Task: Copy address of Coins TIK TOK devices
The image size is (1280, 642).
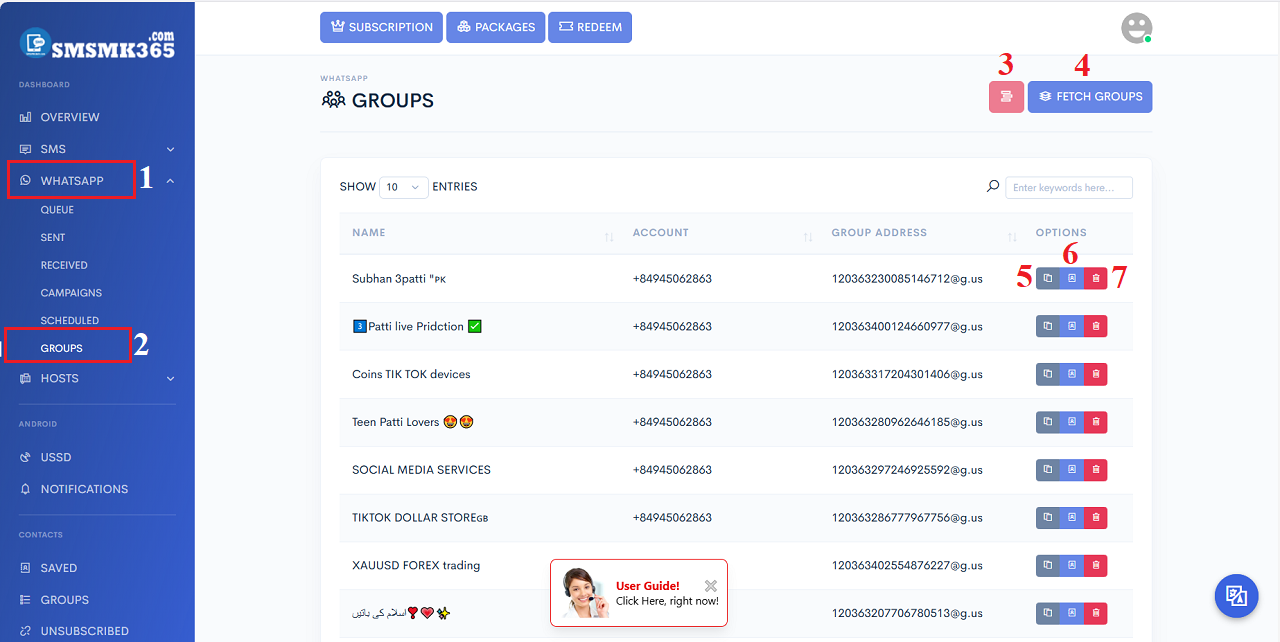Action: (1047, 374)
